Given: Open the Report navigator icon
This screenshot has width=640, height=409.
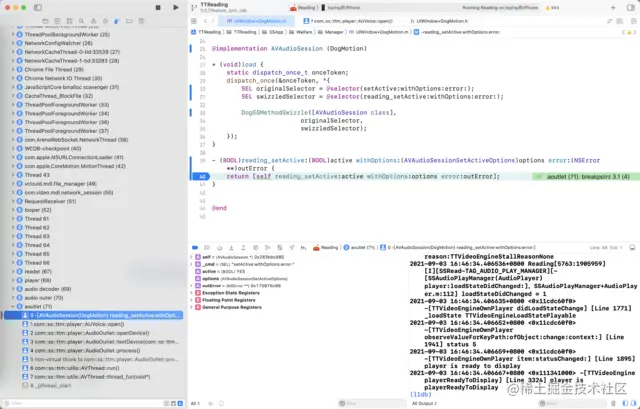Looking at the screenshot, I should (141, 21).
